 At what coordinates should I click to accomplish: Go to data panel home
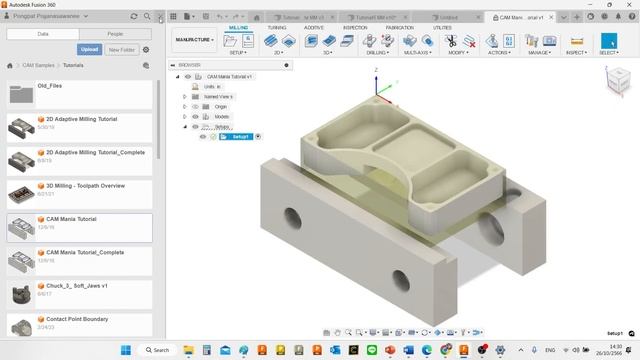tap(10, 65)
